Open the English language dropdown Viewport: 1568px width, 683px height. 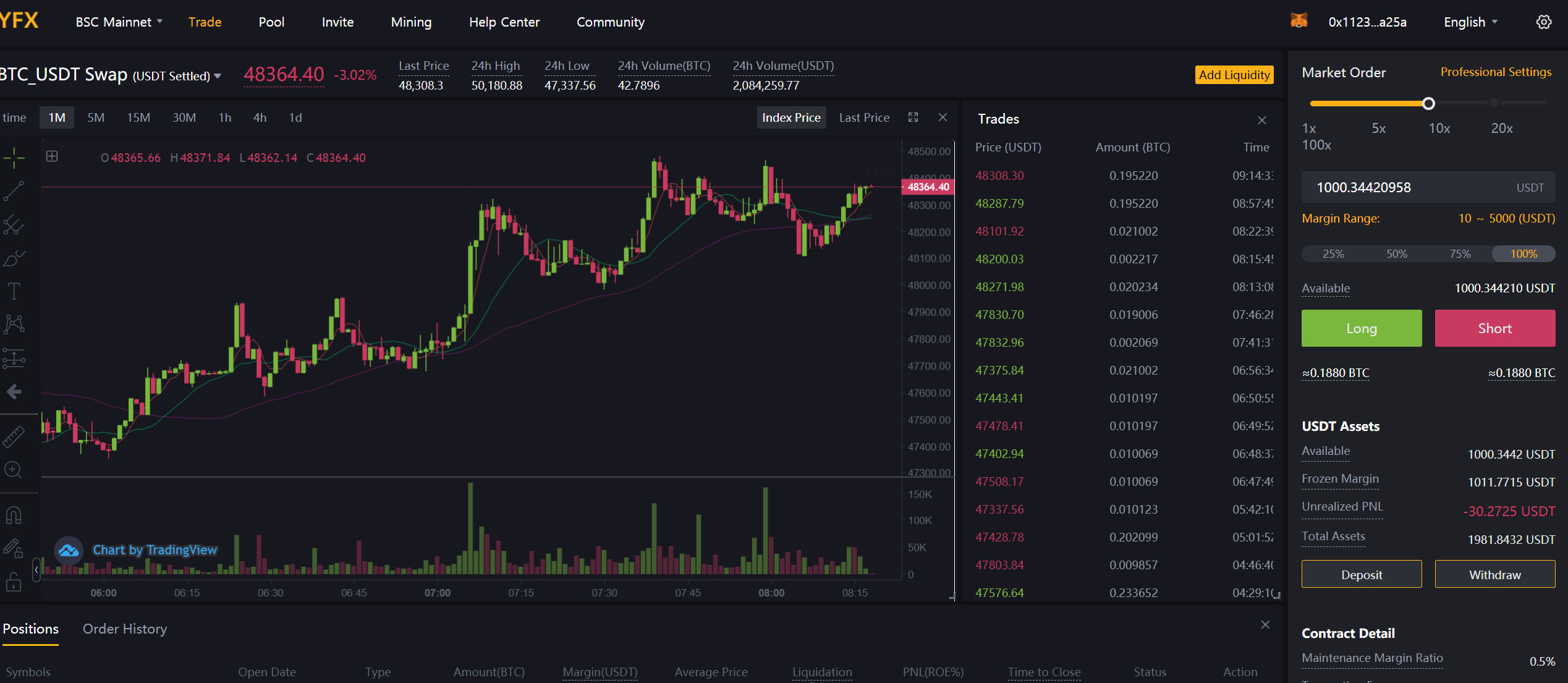pos(1470,22)
